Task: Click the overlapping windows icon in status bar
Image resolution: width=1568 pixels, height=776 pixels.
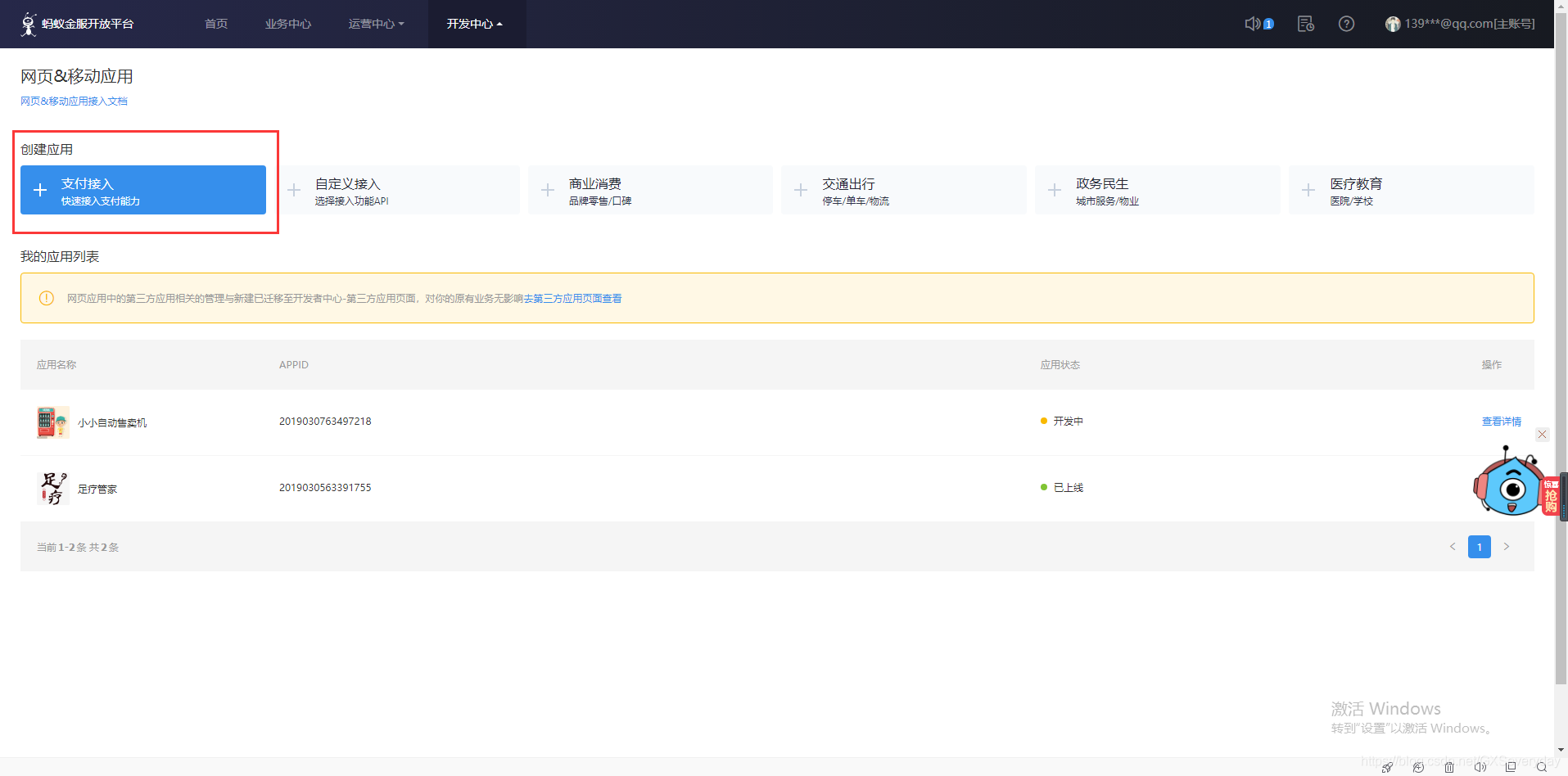Action: 1511,767
